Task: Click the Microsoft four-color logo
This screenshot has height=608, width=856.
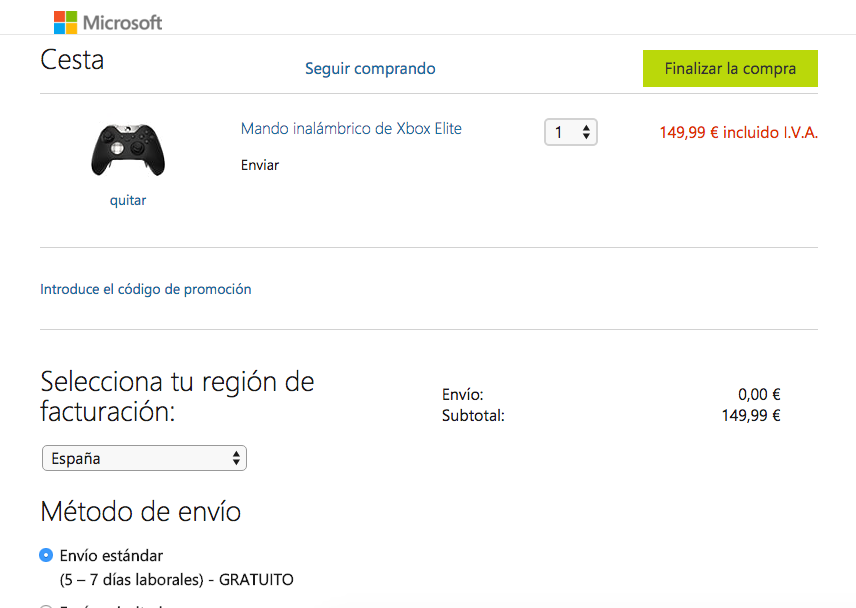Action: (65, 22)
